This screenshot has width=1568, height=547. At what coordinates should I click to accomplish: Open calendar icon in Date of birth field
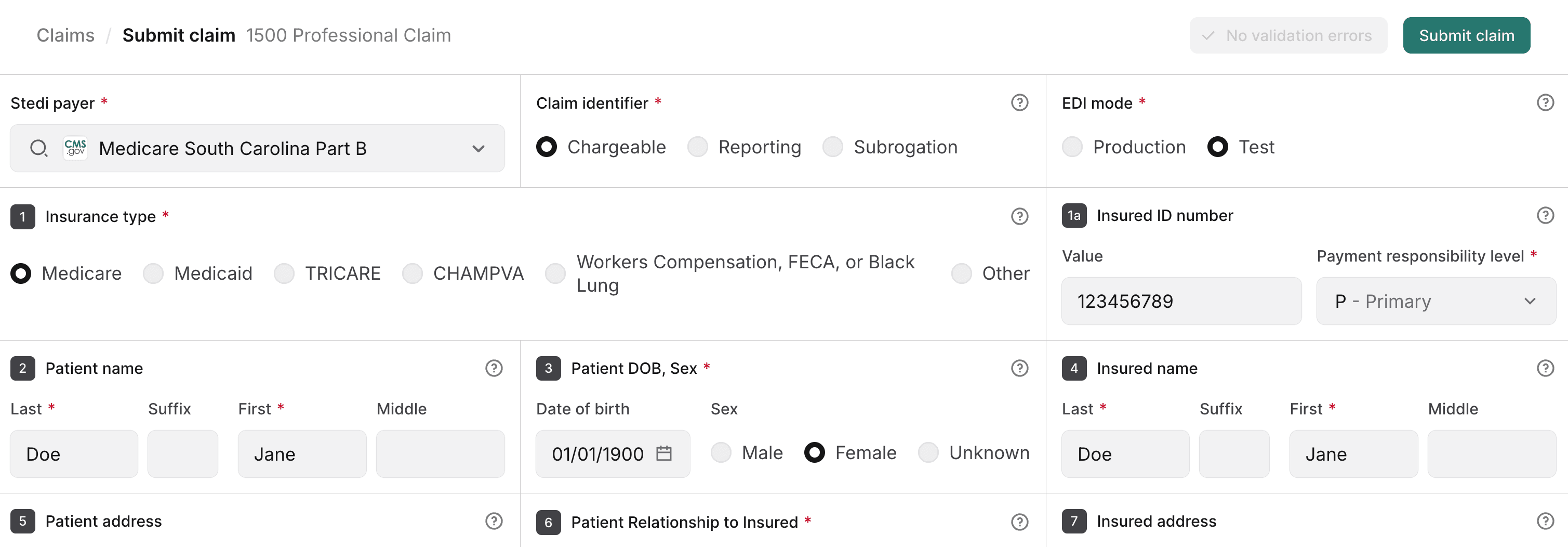pyautogui.click(x=663, y=453)
